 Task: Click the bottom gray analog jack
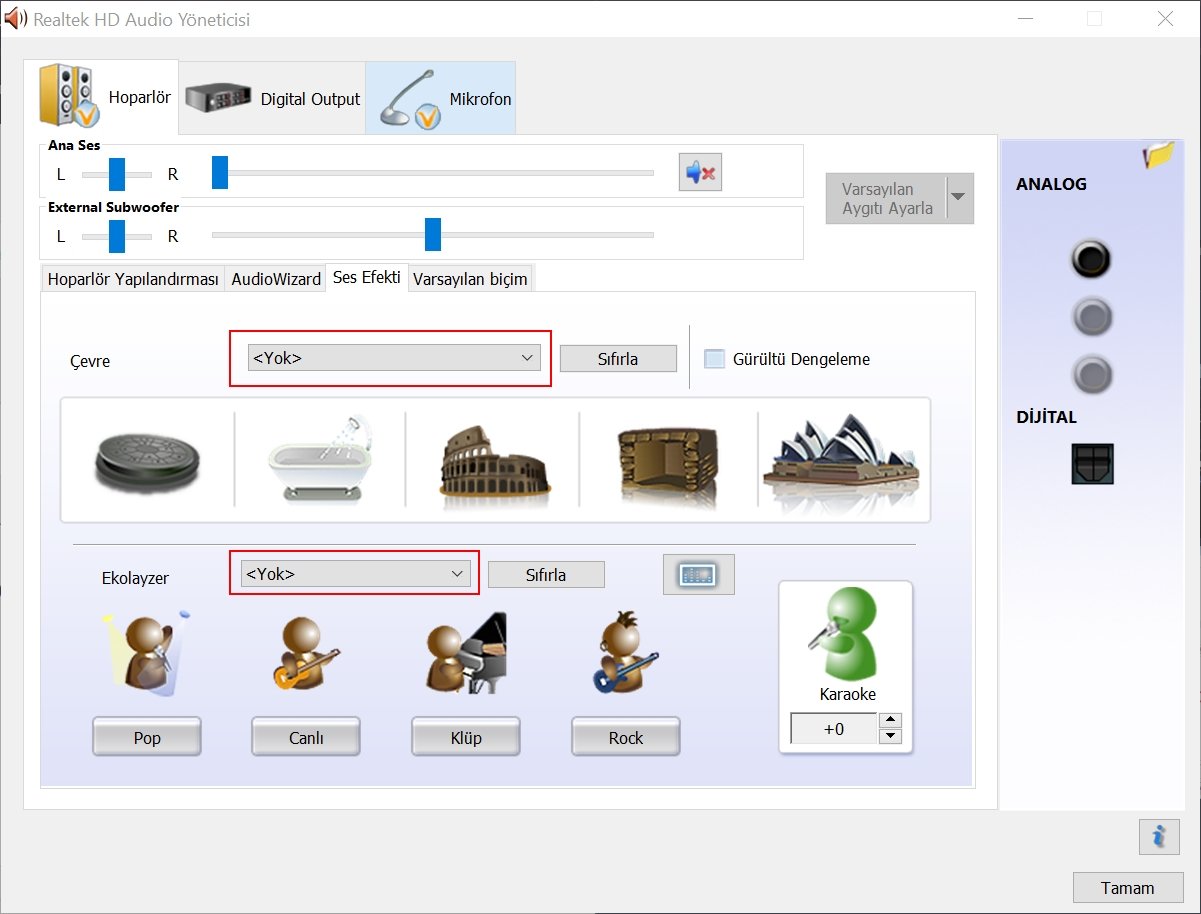[1091, 376]
